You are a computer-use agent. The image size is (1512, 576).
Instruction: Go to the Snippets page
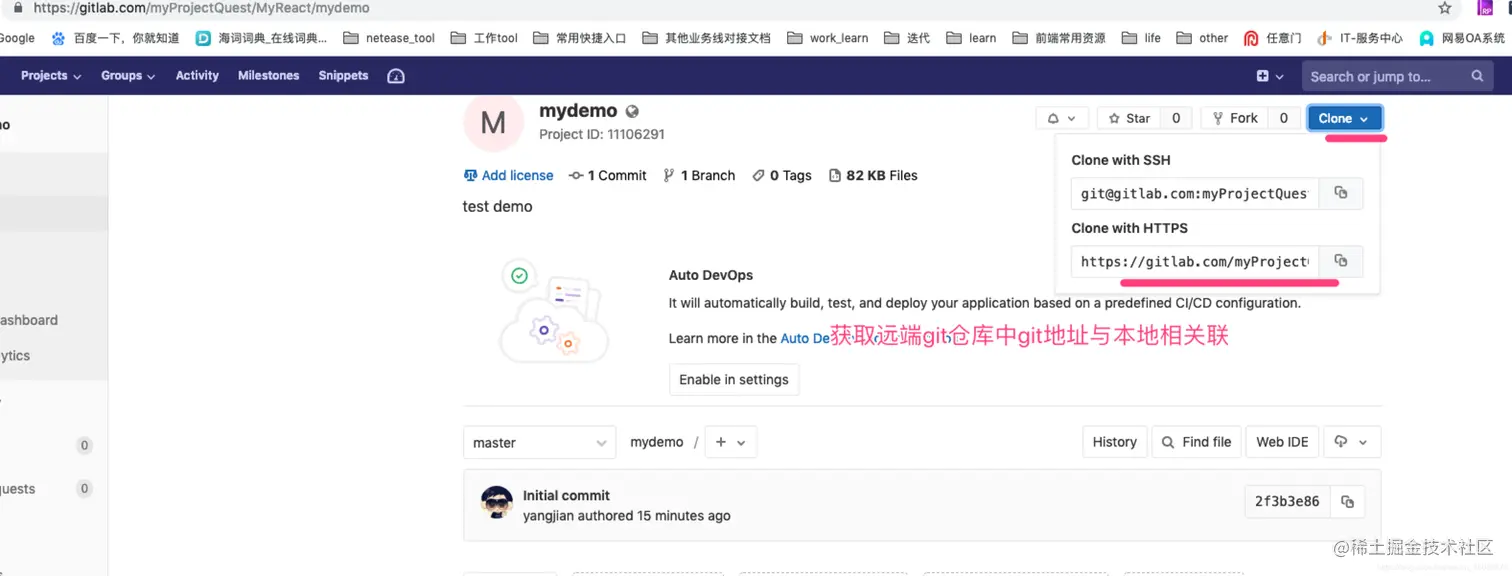point(343,76)
